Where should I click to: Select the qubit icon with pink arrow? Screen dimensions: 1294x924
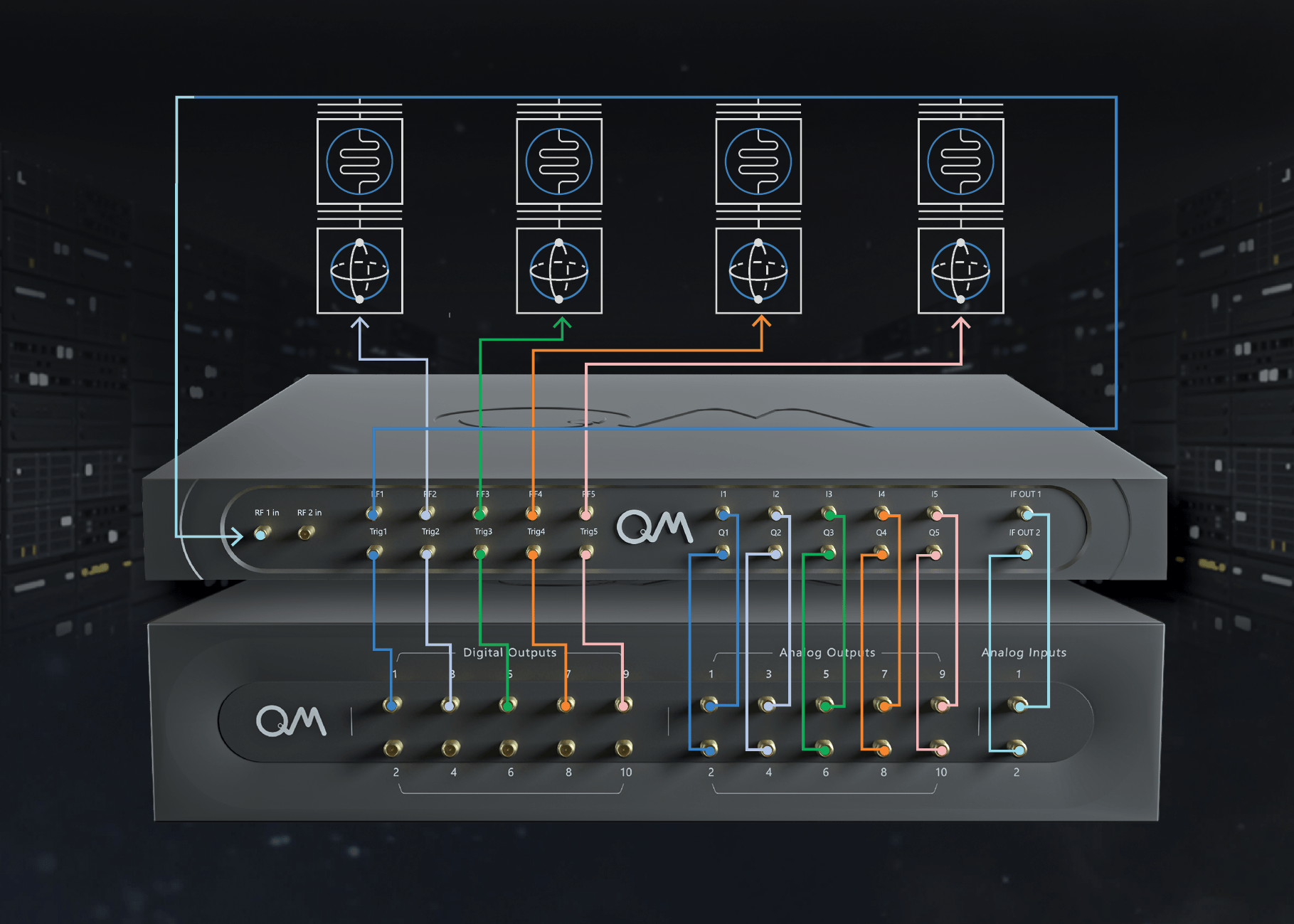961,271
